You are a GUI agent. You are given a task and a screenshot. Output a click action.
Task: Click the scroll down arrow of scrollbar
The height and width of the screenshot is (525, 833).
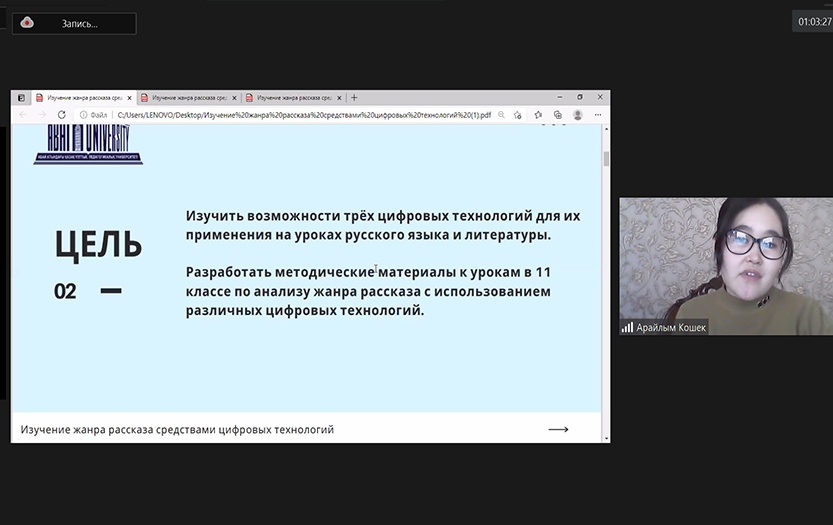click(606, 437)
